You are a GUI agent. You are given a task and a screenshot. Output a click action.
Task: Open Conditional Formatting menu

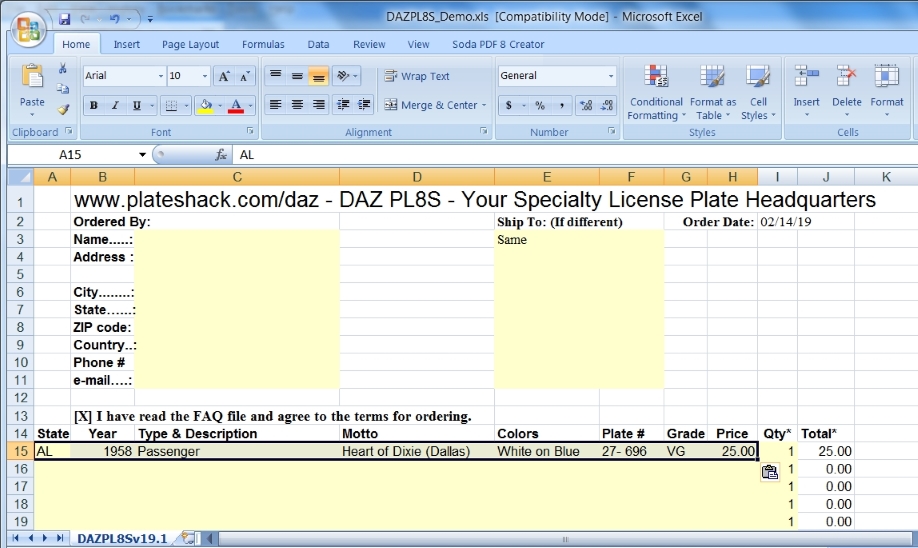click(656, 91)
